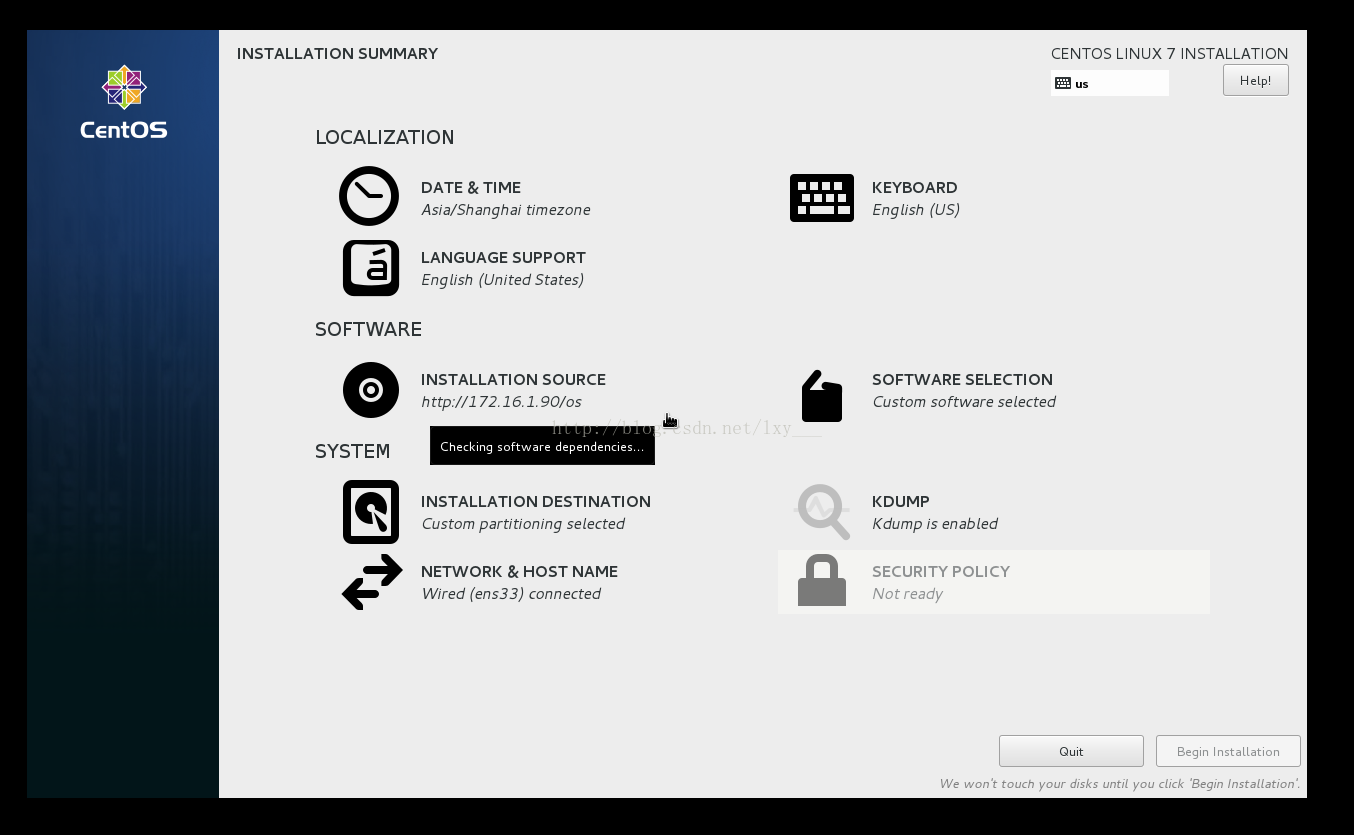
Task: Click the SOFTWARE section heading
Action: pos(368,330)
